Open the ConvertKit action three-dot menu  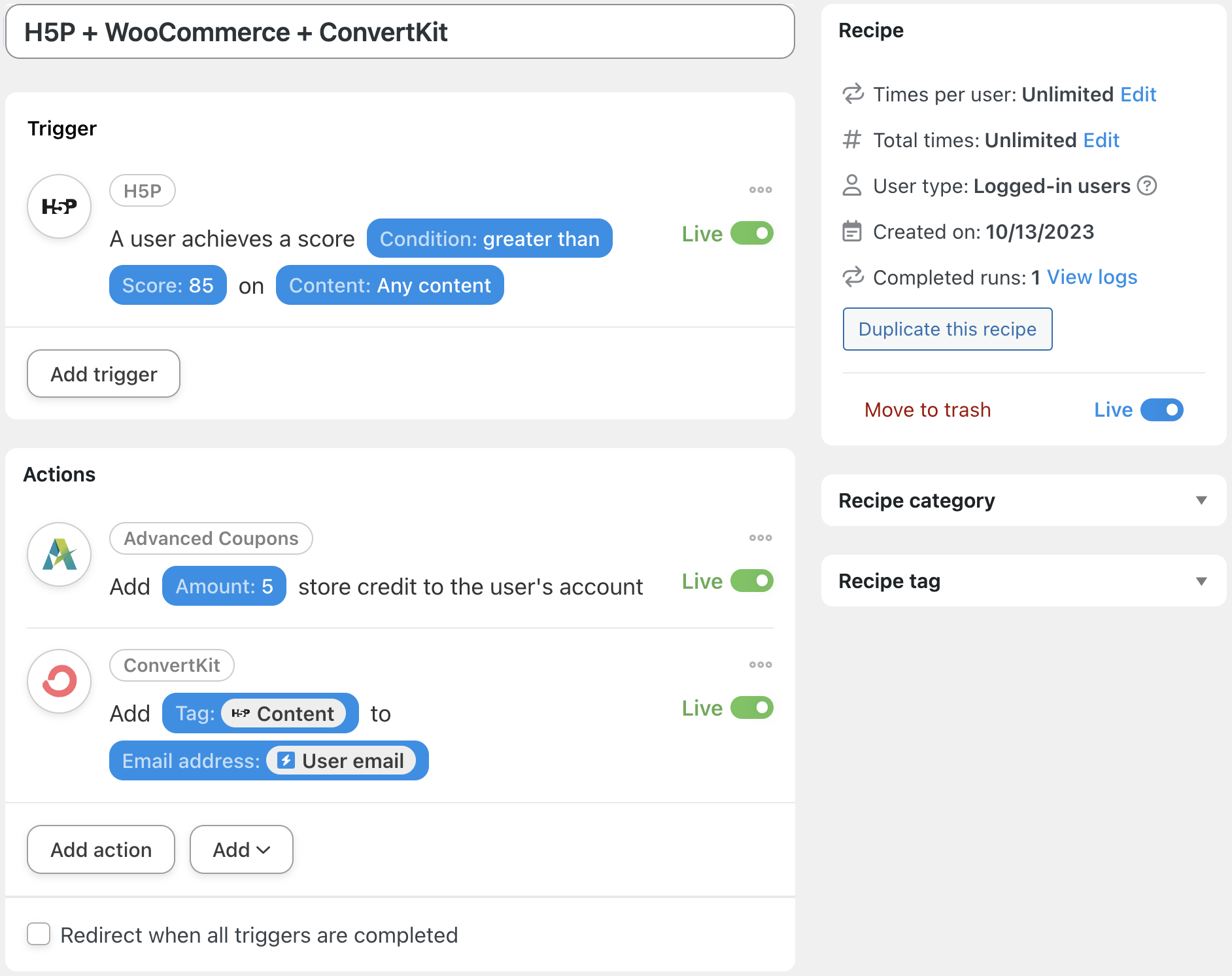761,665
